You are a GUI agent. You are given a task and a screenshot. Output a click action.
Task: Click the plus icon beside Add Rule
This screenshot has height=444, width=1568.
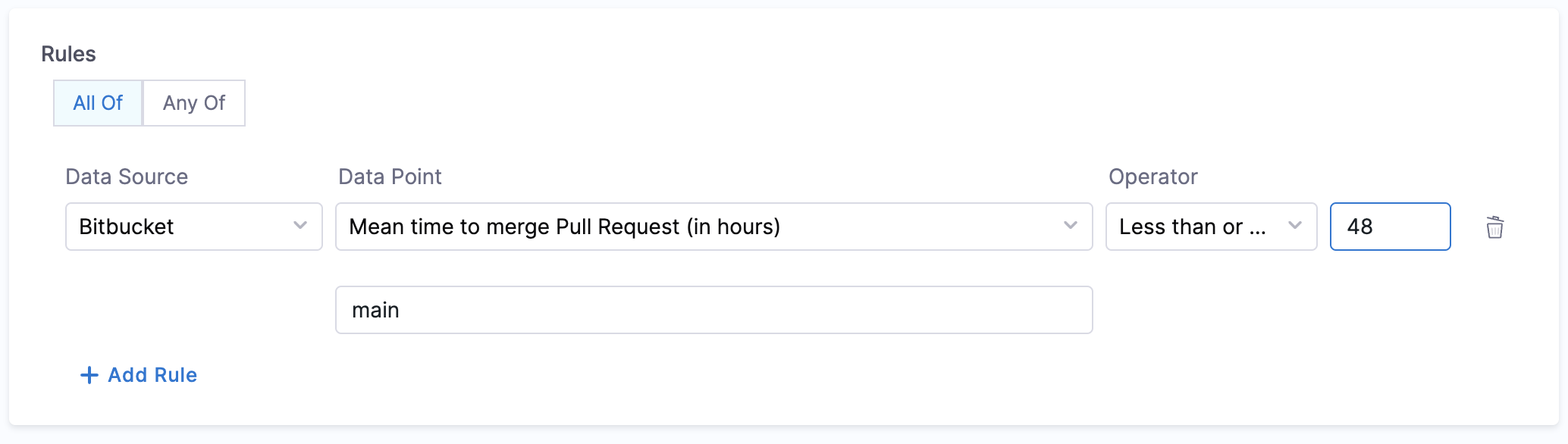click(x=89, y=375)
